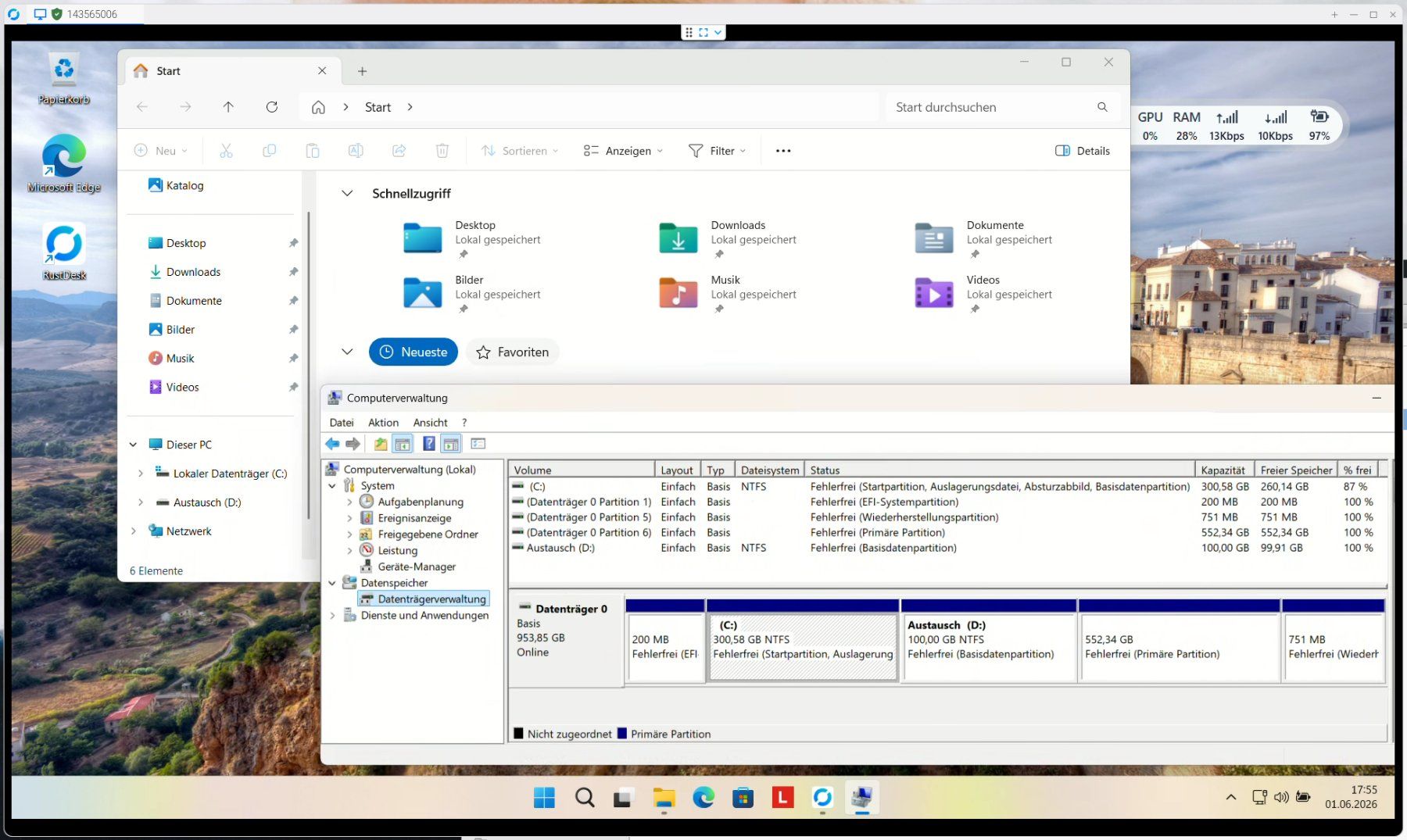Click the Volume column header
Image resolution: width=1407 pixels, height=840 pixels.
tap(582, 470)
